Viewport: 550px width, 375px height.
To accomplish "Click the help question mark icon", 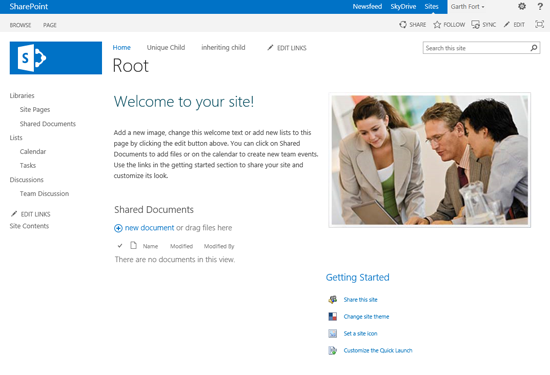I will pyautogui.click(x=540, y=6).
